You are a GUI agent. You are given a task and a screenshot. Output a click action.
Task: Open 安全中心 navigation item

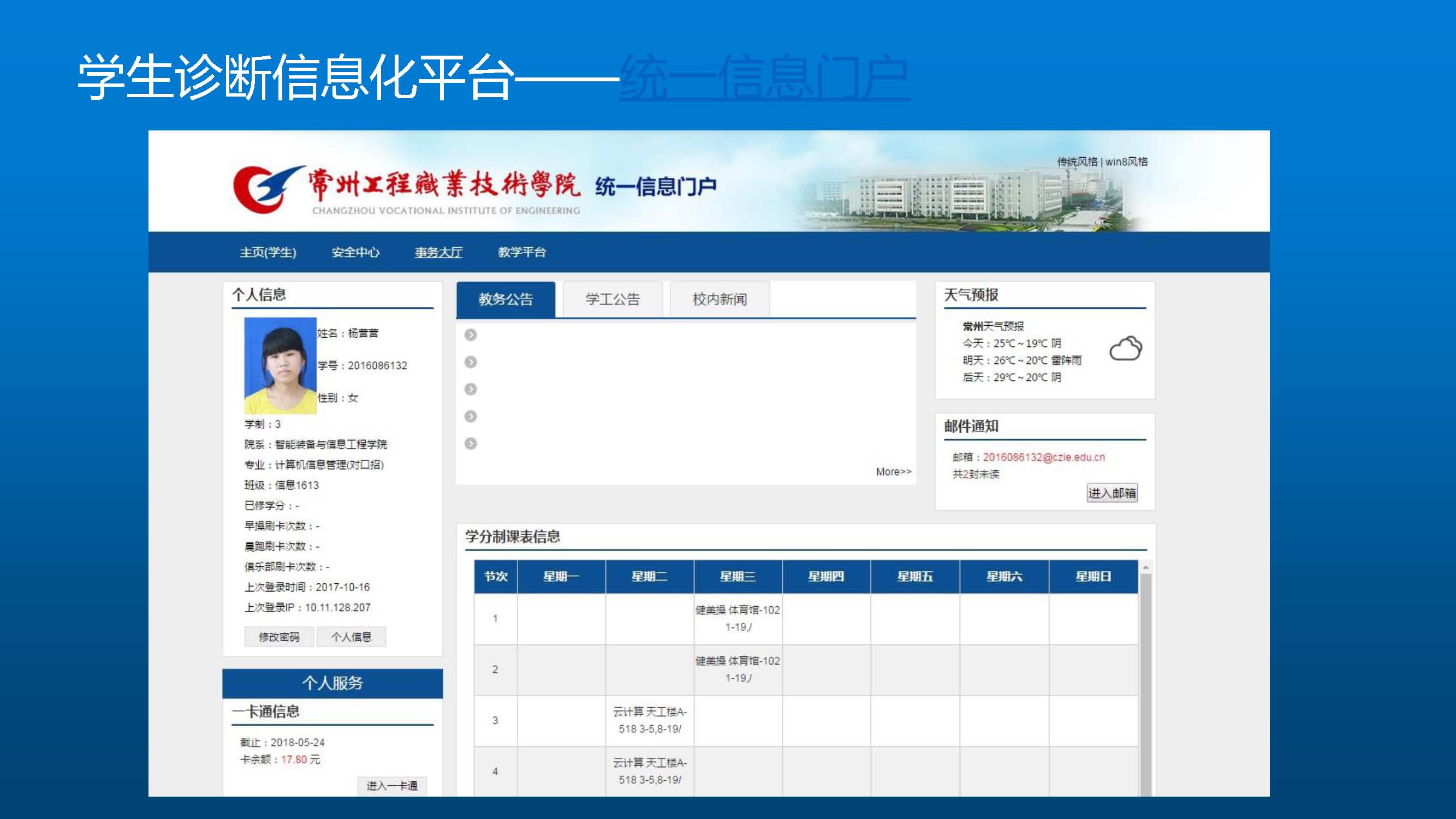355,253
